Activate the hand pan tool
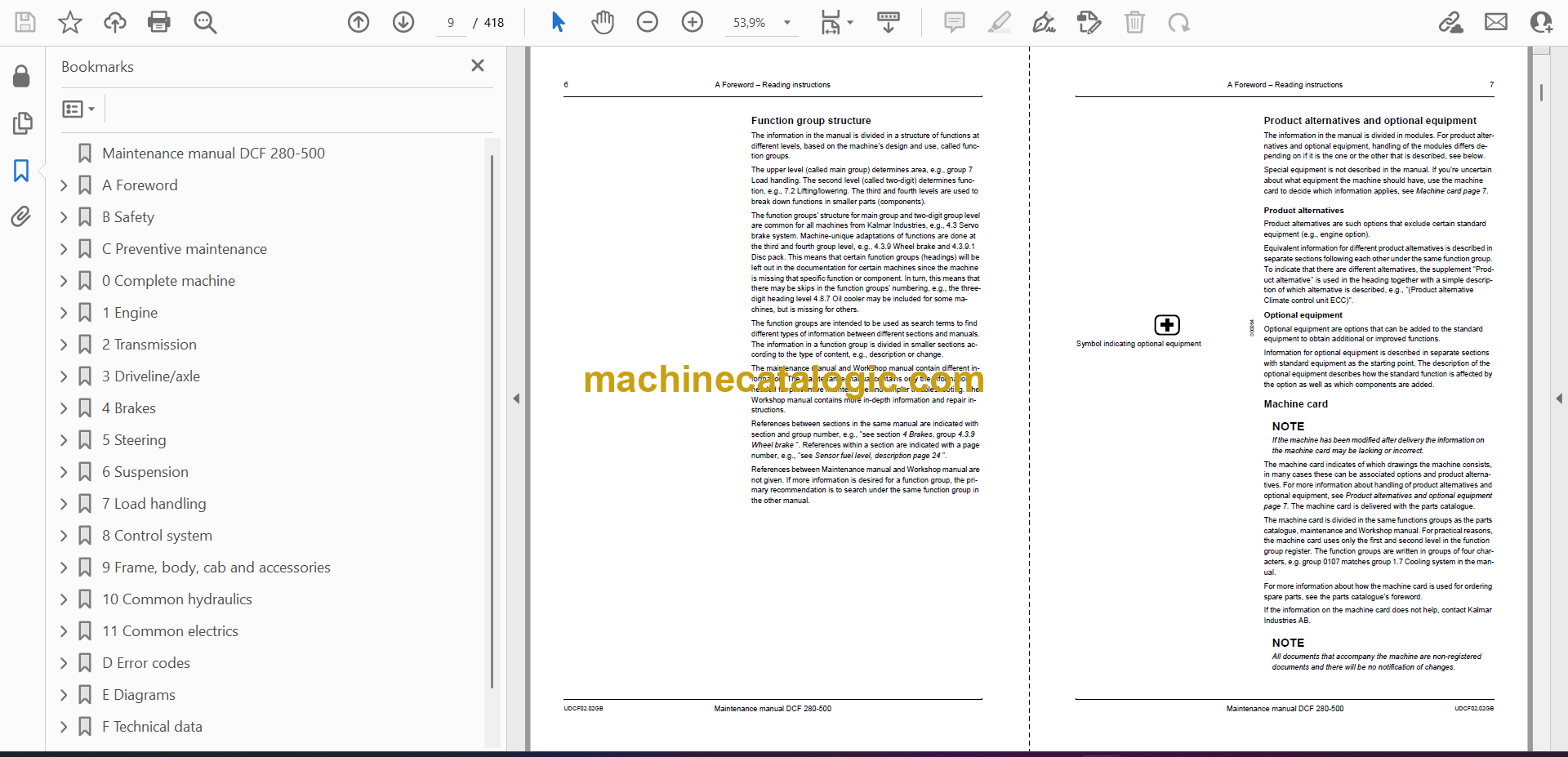The image size is (1568, 757). point(603,22)
